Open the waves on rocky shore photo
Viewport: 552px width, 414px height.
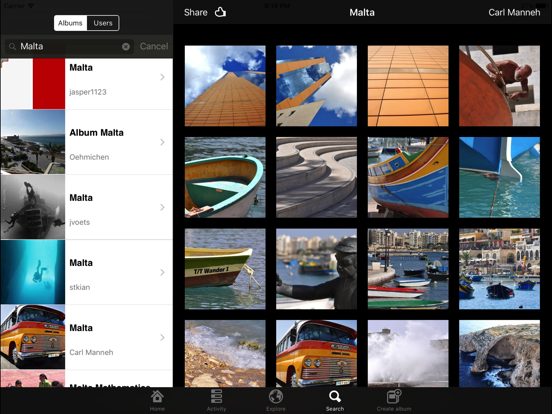click(225, 353)
